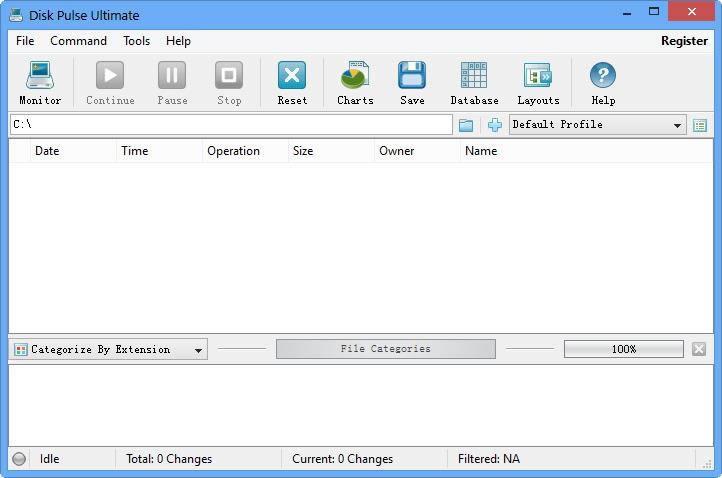This screenshot has width=722, height=478.
Task: Click the C:\ directory path field
Action: [x=231, y=125]
